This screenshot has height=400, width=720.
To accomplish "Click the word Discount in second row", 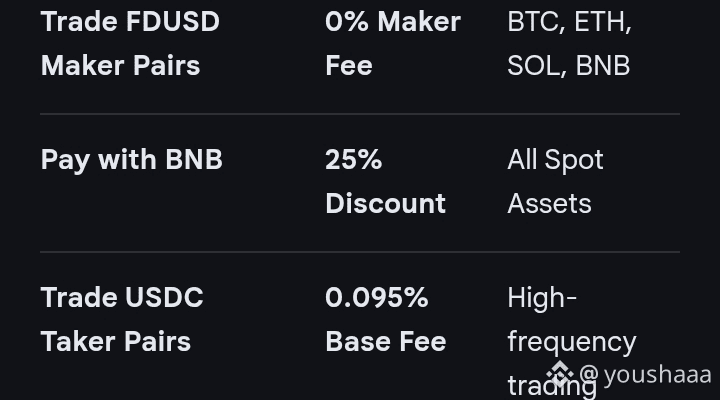I will [x=385, y=203].
